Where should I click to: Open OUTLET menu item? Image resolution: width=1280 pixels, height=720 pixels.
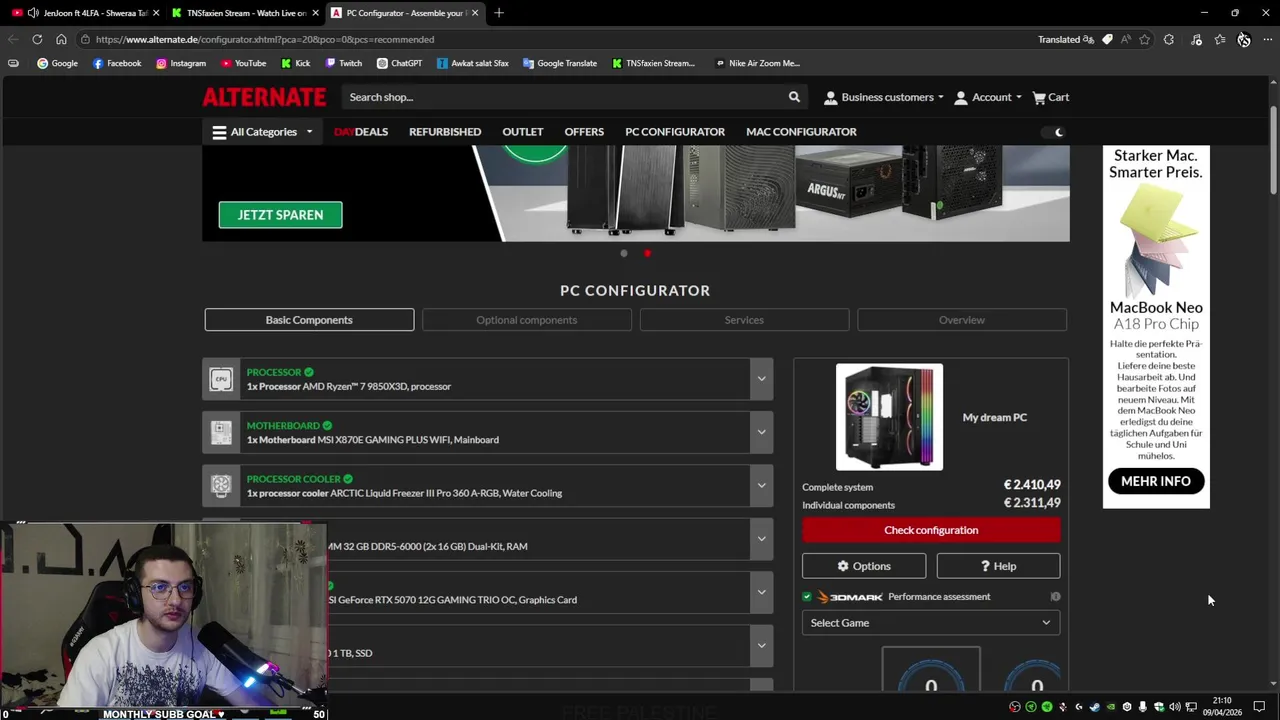[x=523, y=132]
